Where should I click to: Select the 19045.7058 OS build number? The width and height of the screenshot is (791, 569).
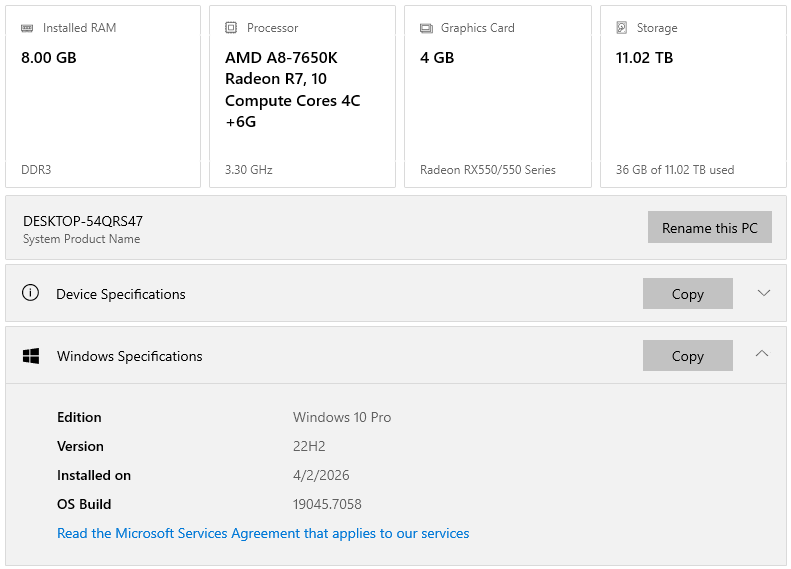(x=327, y=504)
